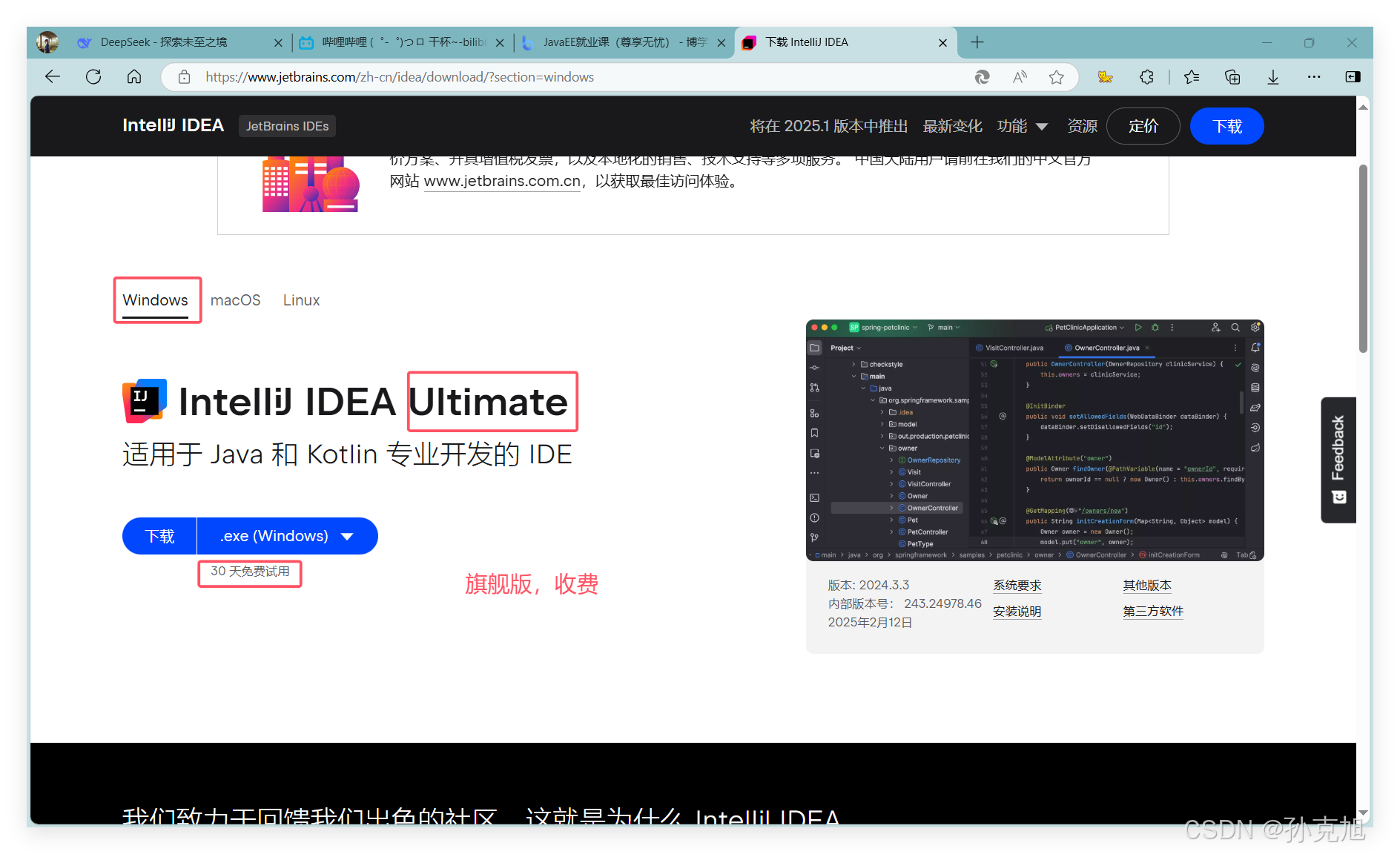This screenshot has height=854, width=1400.
Task: Reload the current page
Action: pyautogui.click(x=93, y=77)
